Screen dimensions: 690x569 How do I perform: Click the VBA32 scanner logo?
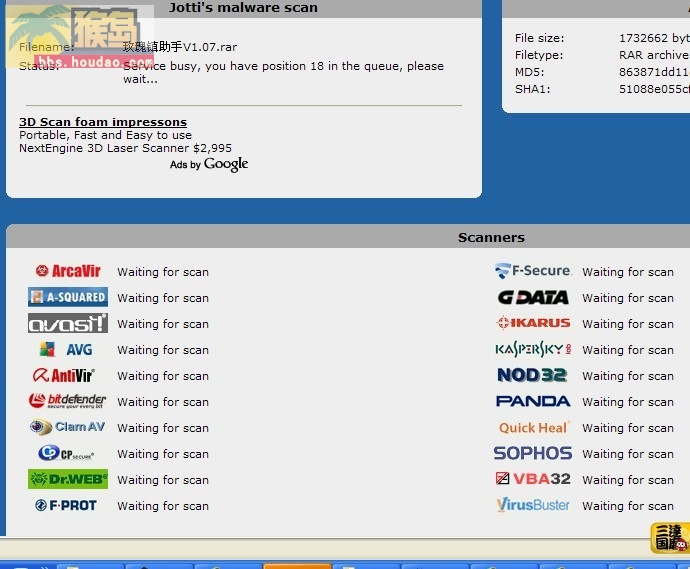(533, 478)
